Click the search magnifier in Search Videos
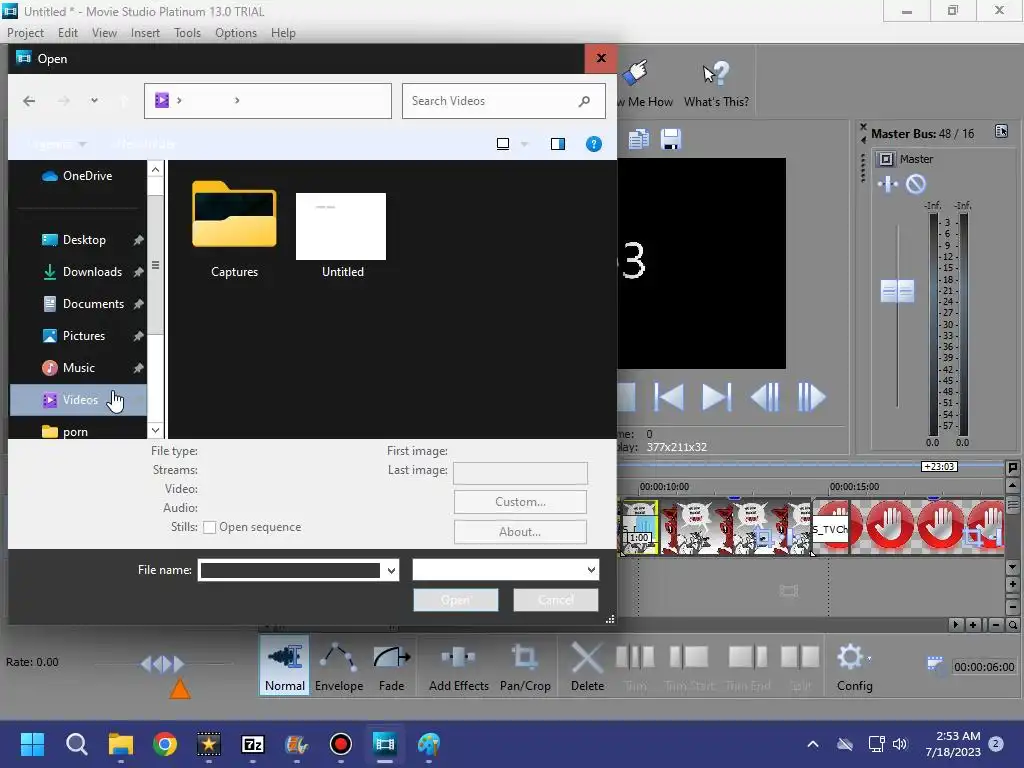 pyautogui.click(x=584, y=101)
